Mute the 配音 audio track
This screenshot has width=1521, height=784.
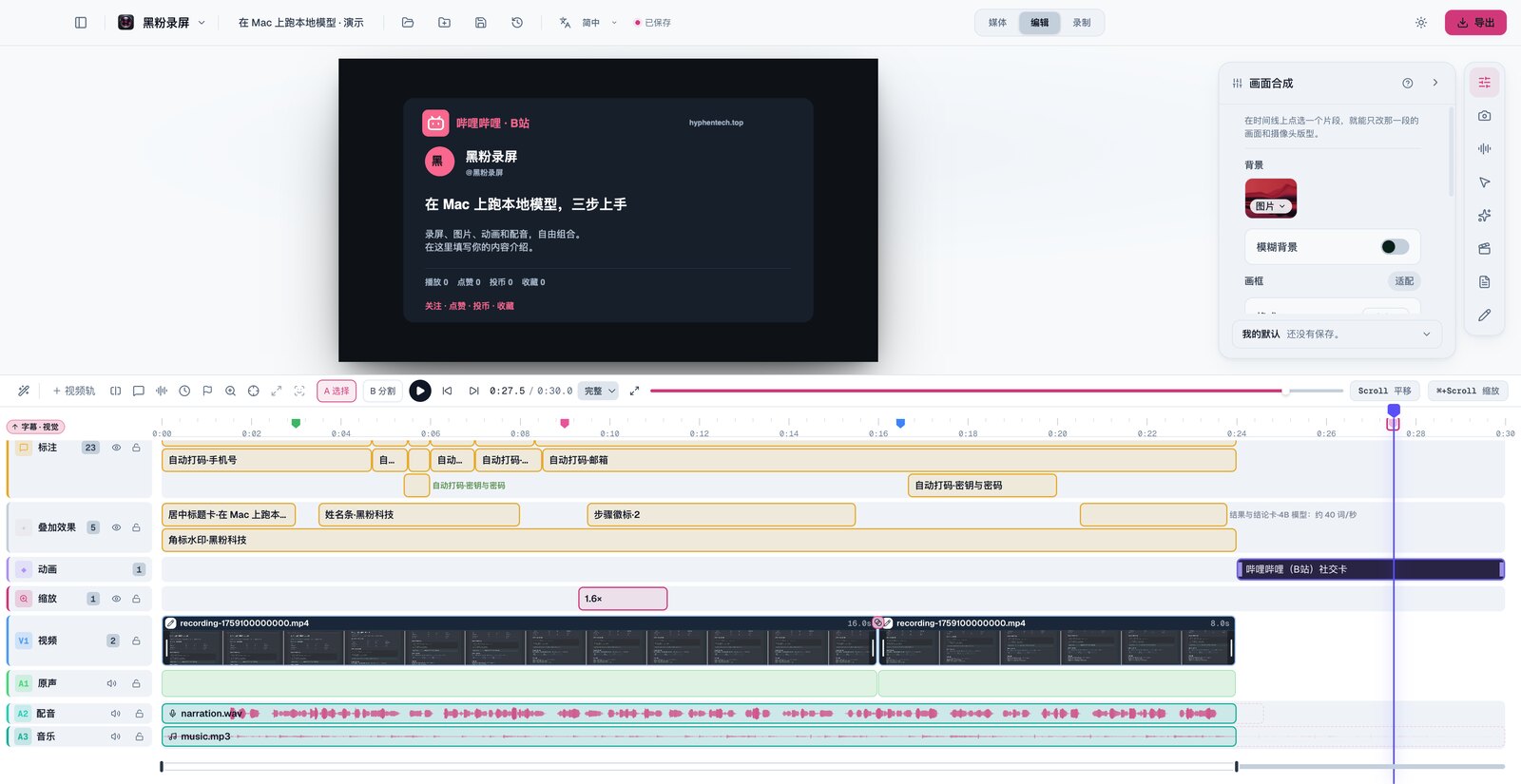point(115,713)
